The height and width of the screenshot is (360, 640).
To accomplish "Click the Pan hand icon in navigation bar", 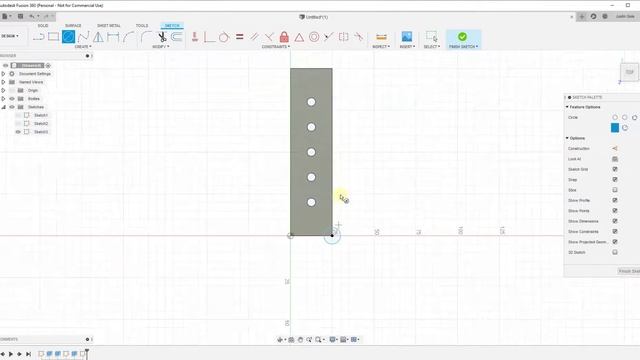I will pos(300,340).
